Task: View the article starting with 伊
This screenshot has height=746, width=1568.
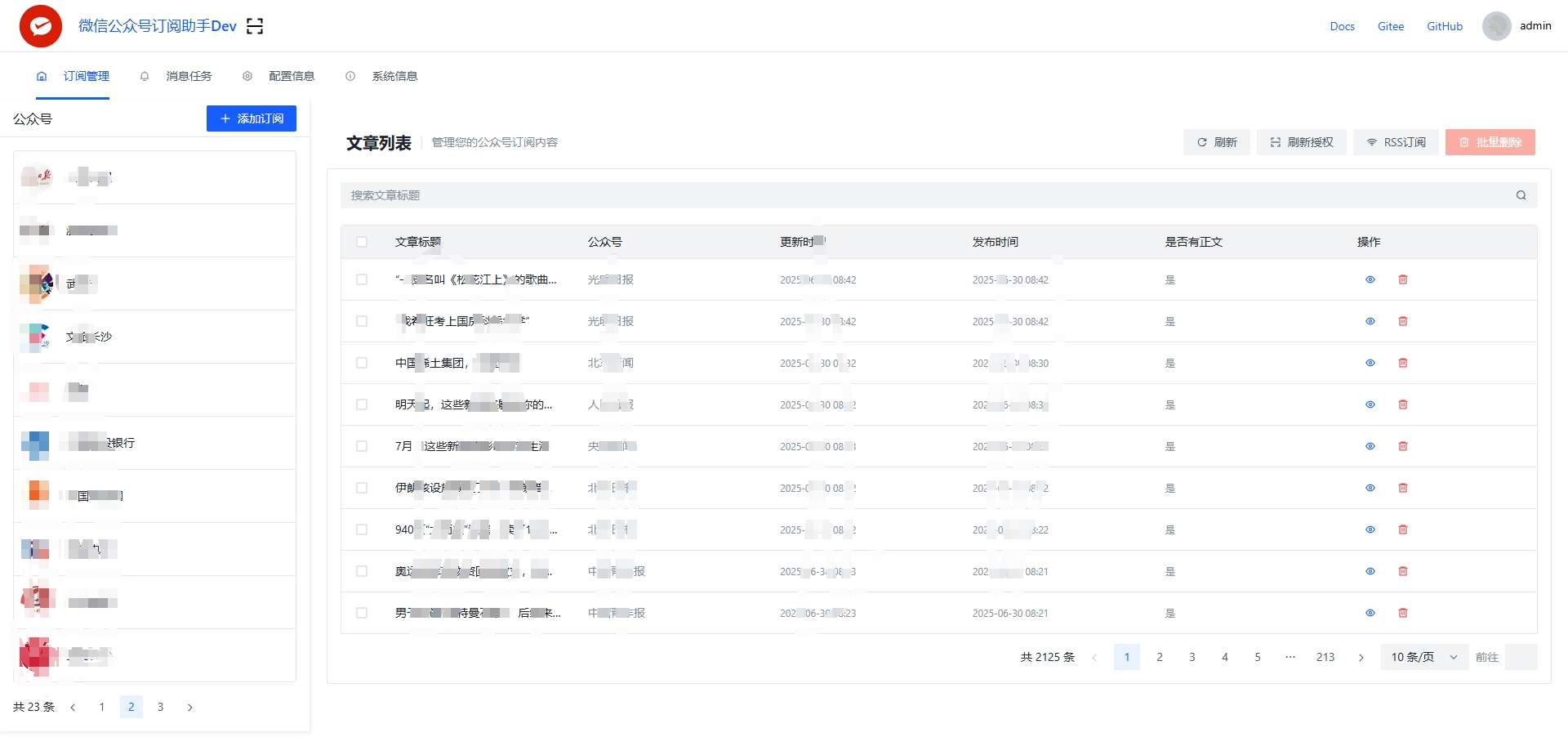Action: 1370,488
